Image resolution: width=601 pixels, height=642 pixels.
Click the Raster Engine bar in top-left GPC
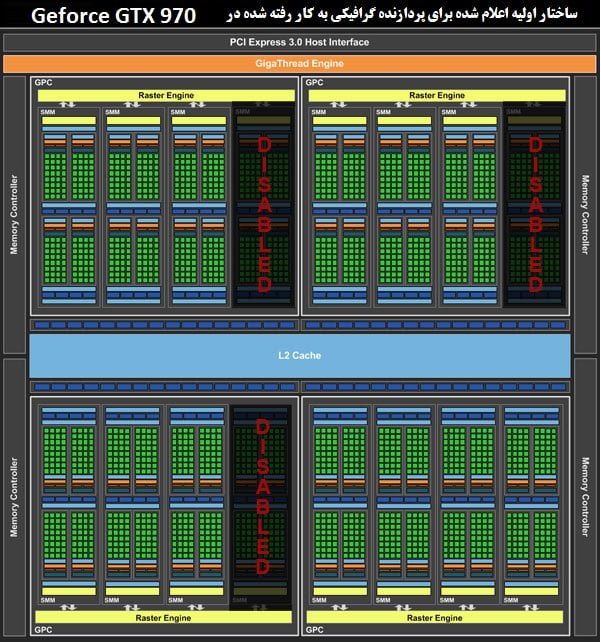(166, 95)
